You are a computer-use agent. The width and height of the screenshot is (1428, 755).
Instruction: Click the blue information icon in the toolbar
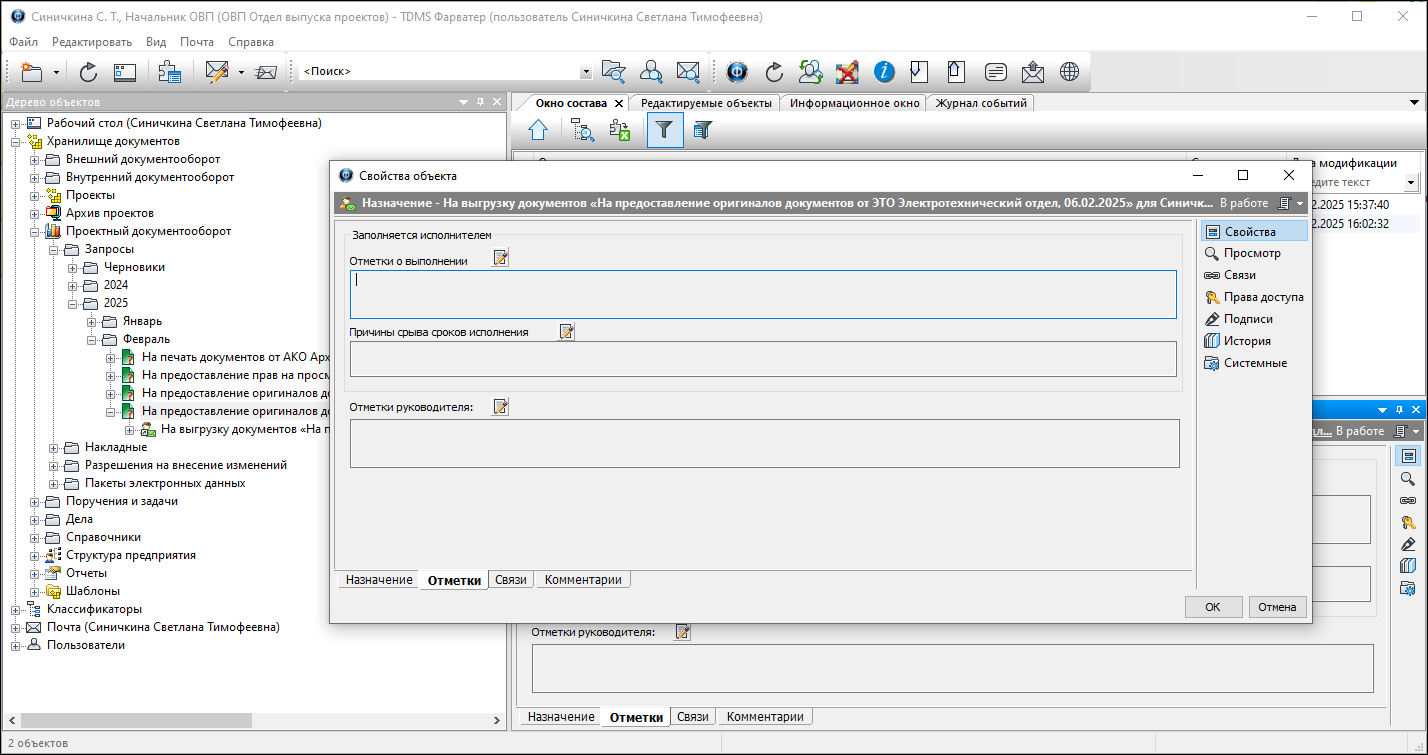[884, 72]
